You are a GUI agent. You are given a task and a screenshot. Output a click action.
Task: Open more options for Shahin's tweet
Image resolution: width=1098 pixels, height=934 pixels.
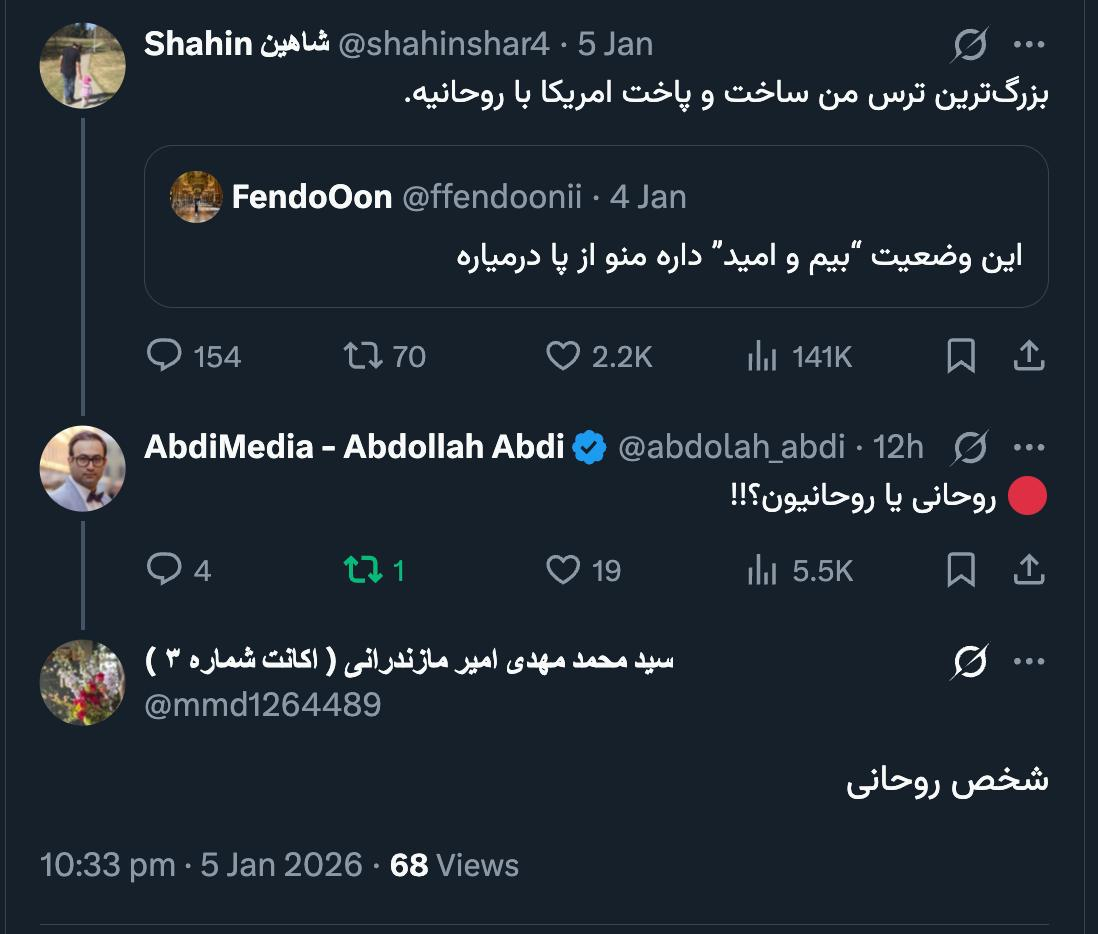(x=1029, y=44)
